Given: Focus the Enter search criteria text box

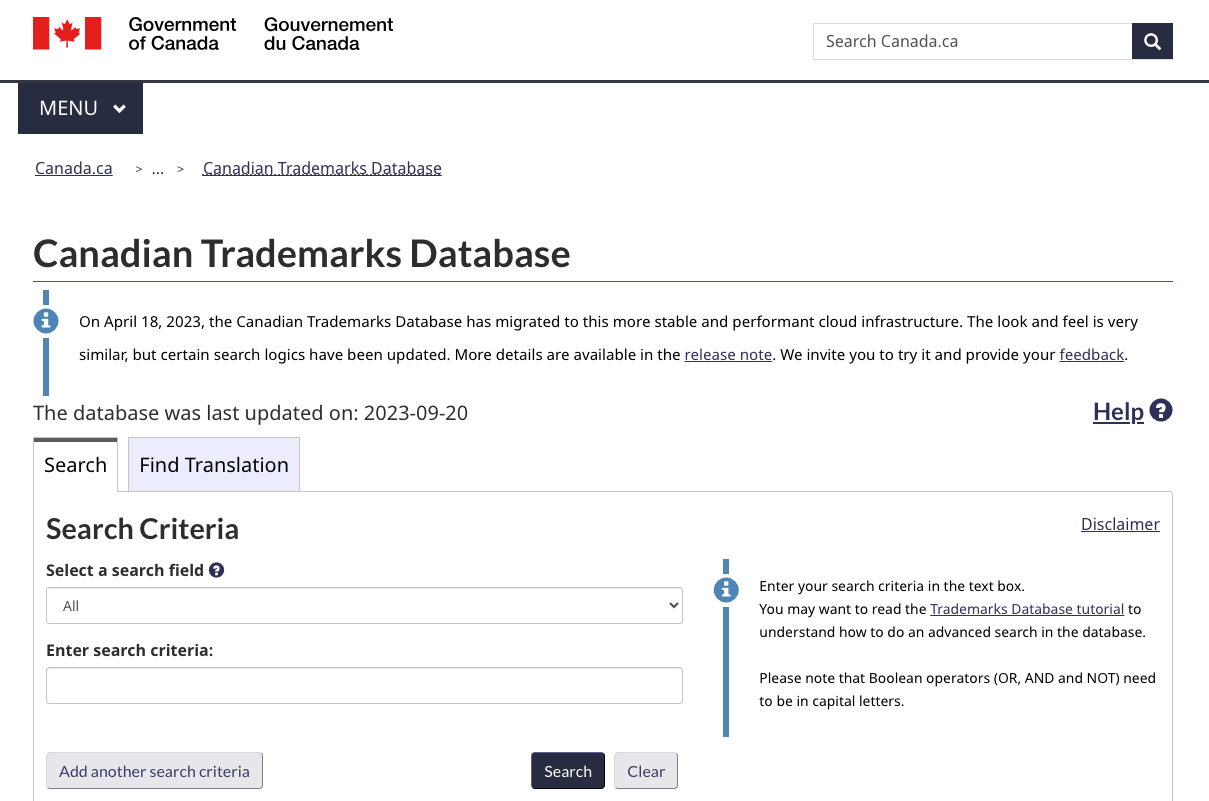Looking at the screenshot, I should 364,686.
